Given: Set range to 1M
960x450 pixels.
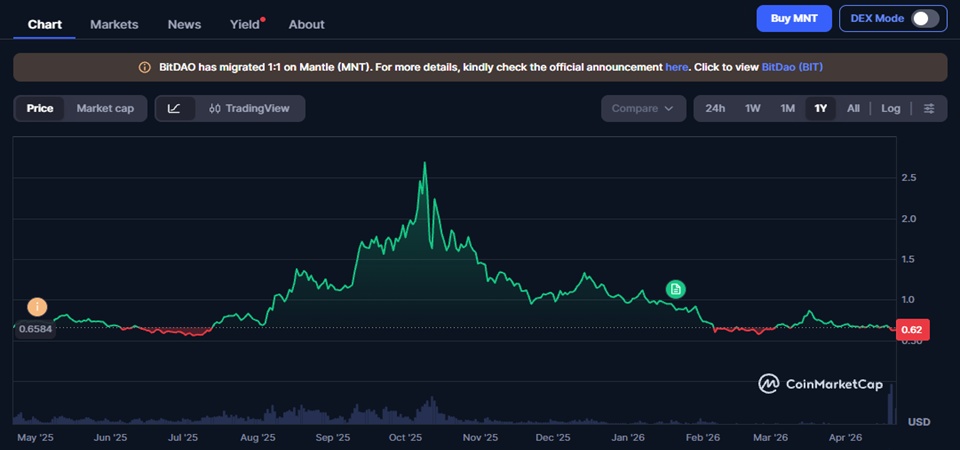Looking at the screenshot, I should tap(787, 108).
